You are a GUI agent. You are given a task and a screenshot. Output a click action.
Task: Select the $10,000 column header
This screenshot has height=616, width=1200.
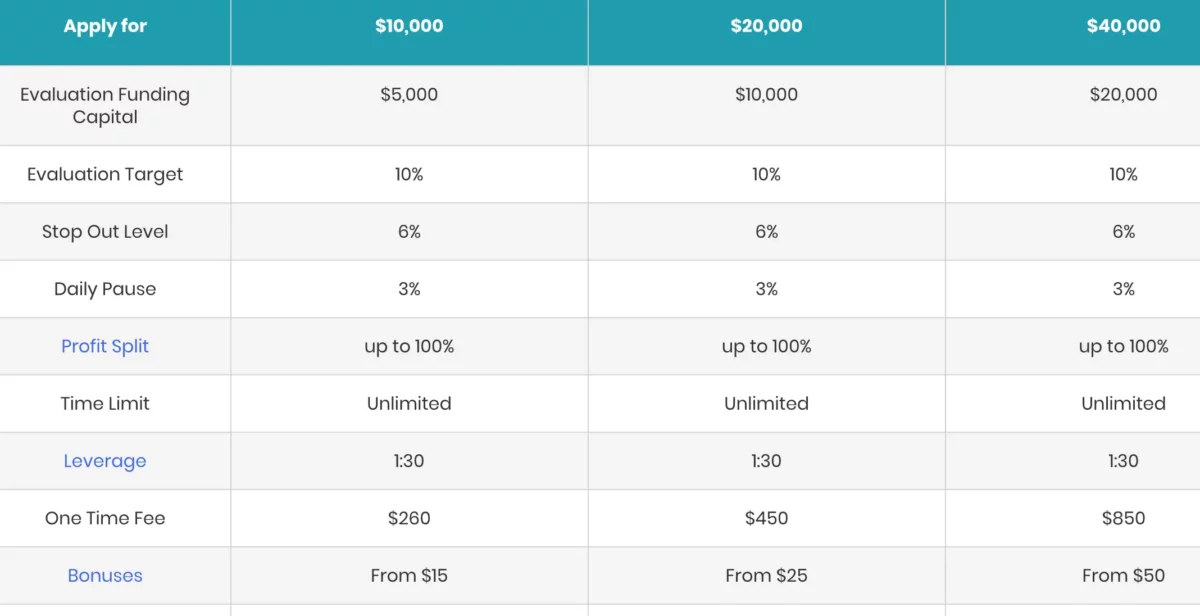(409, 27)
